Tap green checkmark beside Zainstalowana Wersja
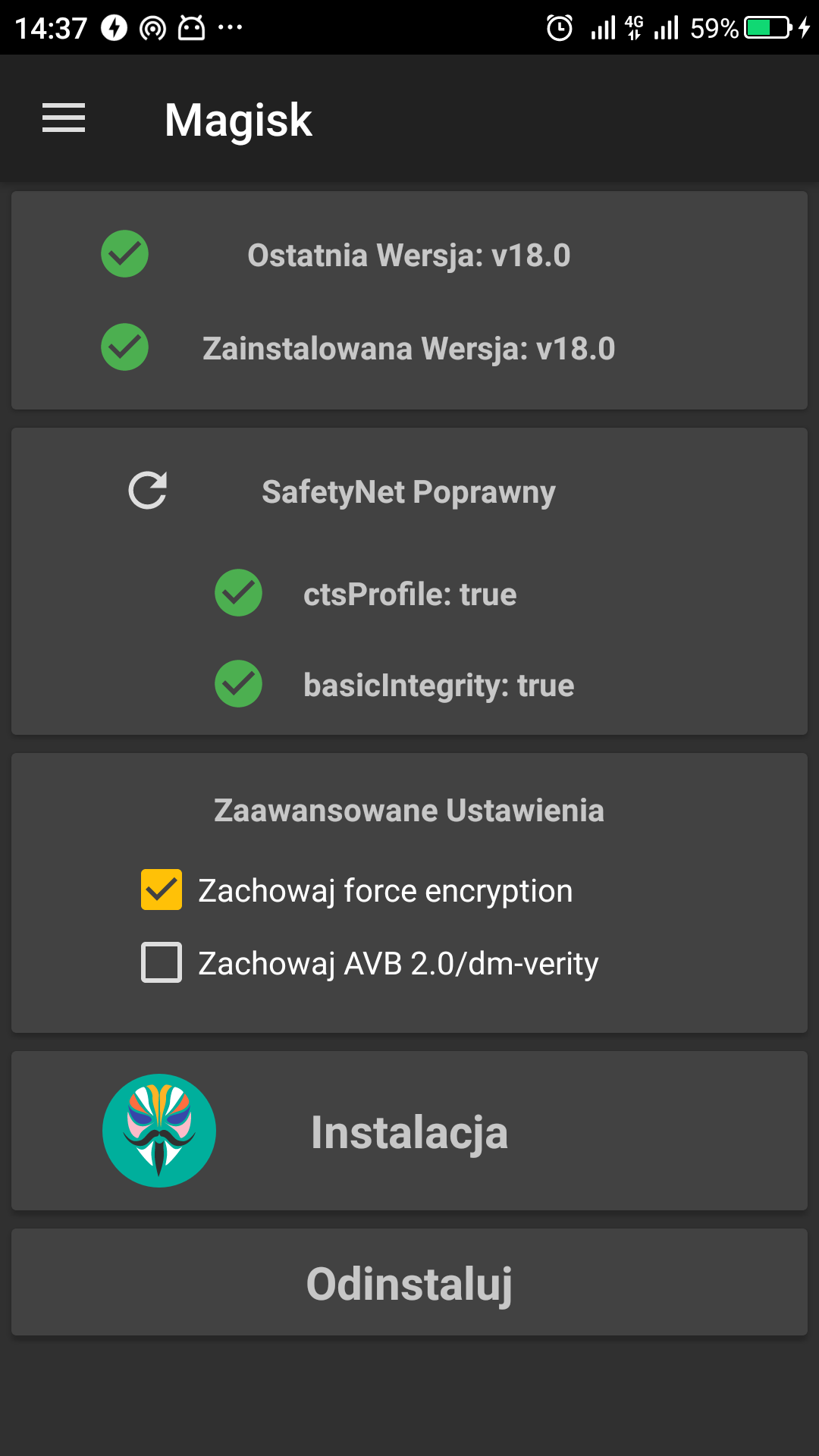 (125, 347)
